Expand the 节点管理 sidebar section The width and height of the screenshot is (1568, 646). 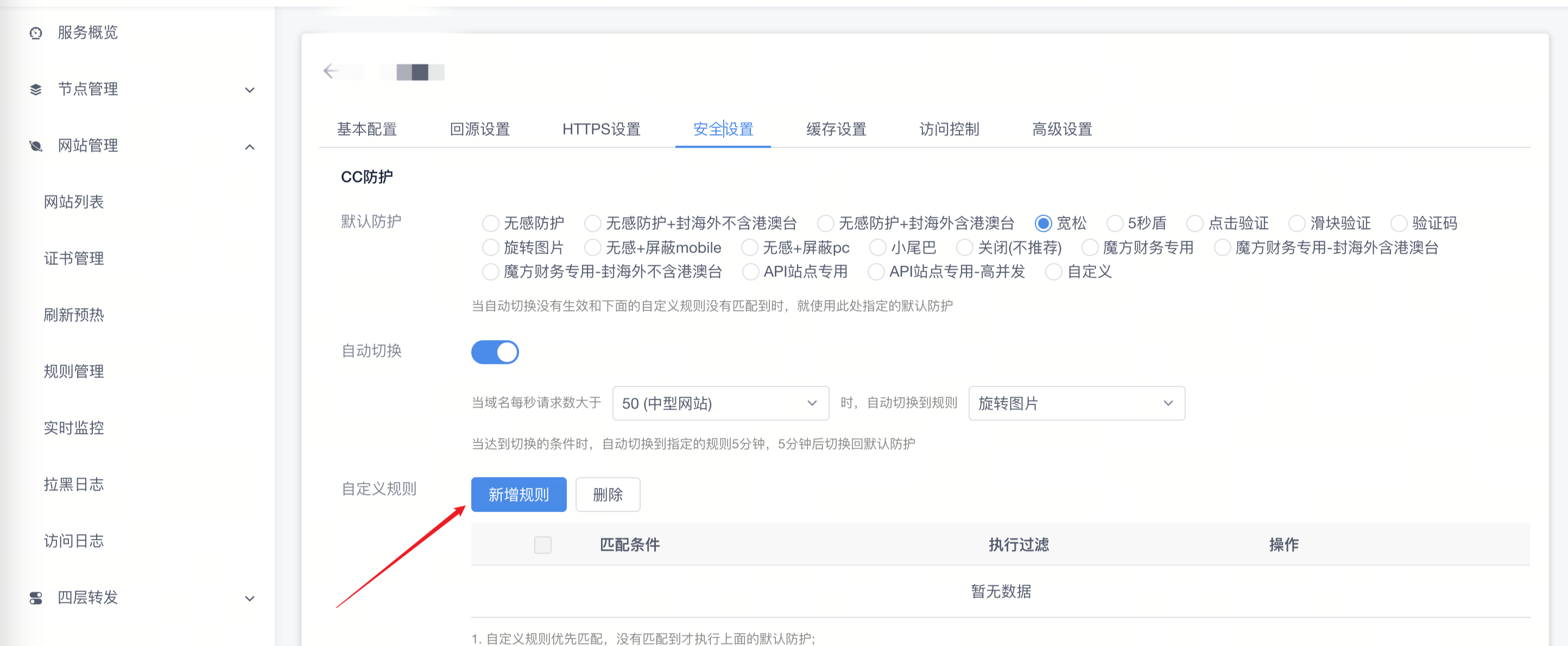[x=249, y=89]
